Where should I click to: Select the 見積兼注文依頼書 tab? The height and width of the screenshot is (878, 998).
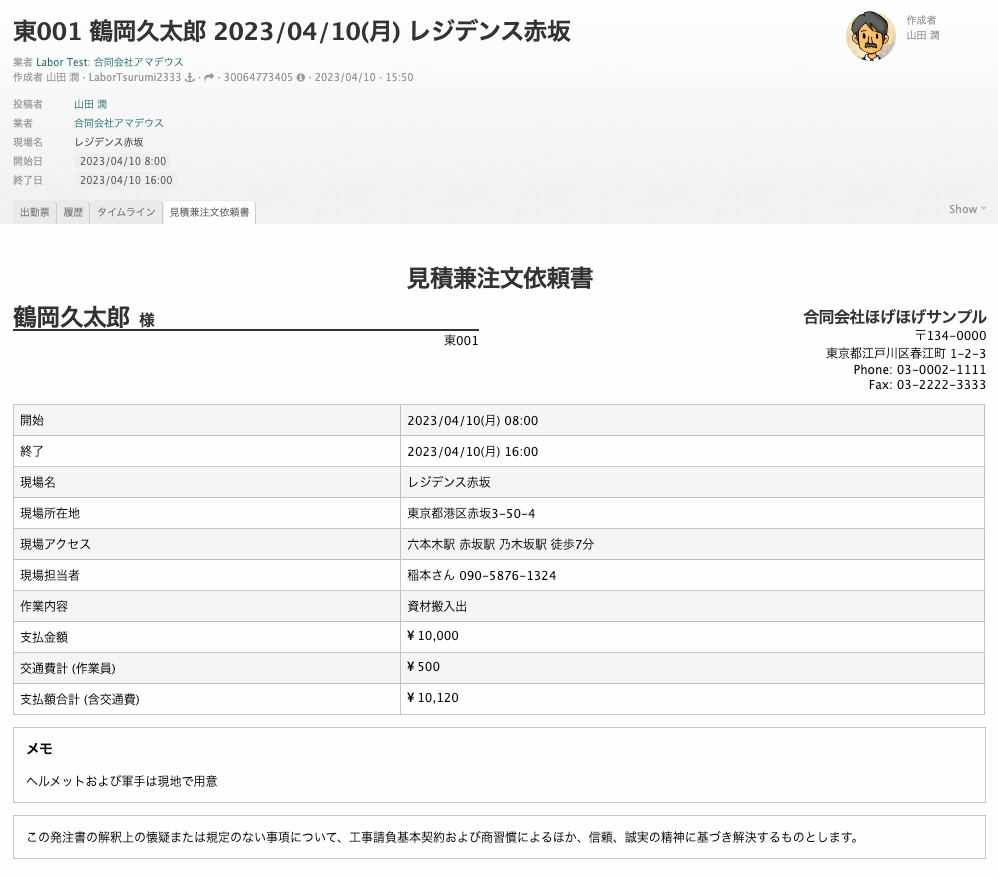click(x=209, y=212)
